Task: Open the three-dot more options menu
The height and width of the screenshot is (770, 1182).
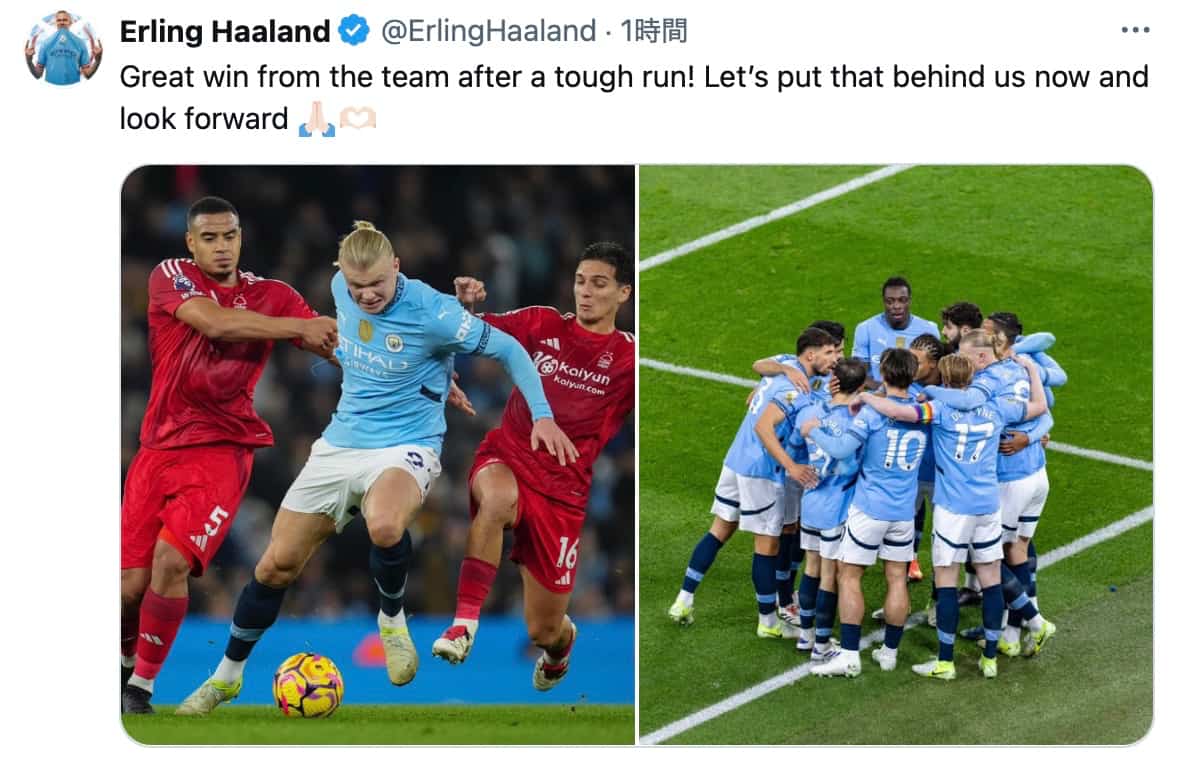Action: [x=1135, y=30]
